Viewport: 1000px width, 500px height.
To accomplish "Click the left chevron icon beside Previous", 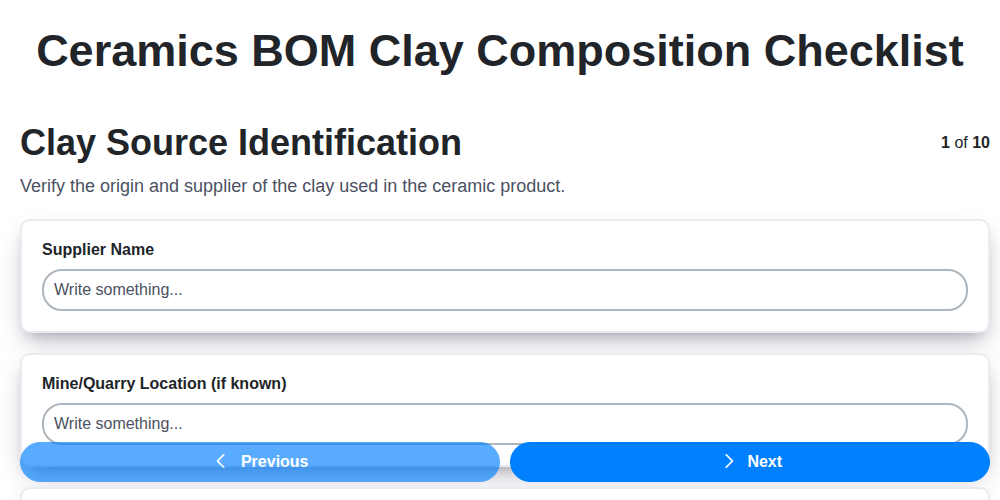I will [221, 461].
